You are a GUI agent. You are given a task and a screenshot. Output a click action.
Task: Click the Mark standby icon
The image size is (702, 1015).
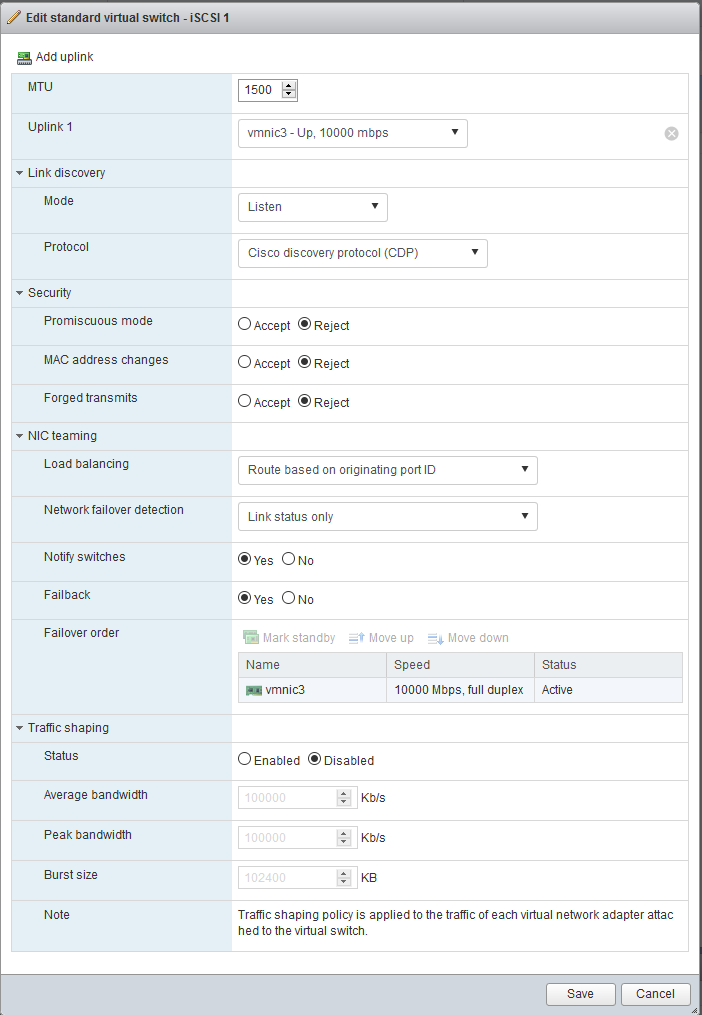tap(251, 638)
